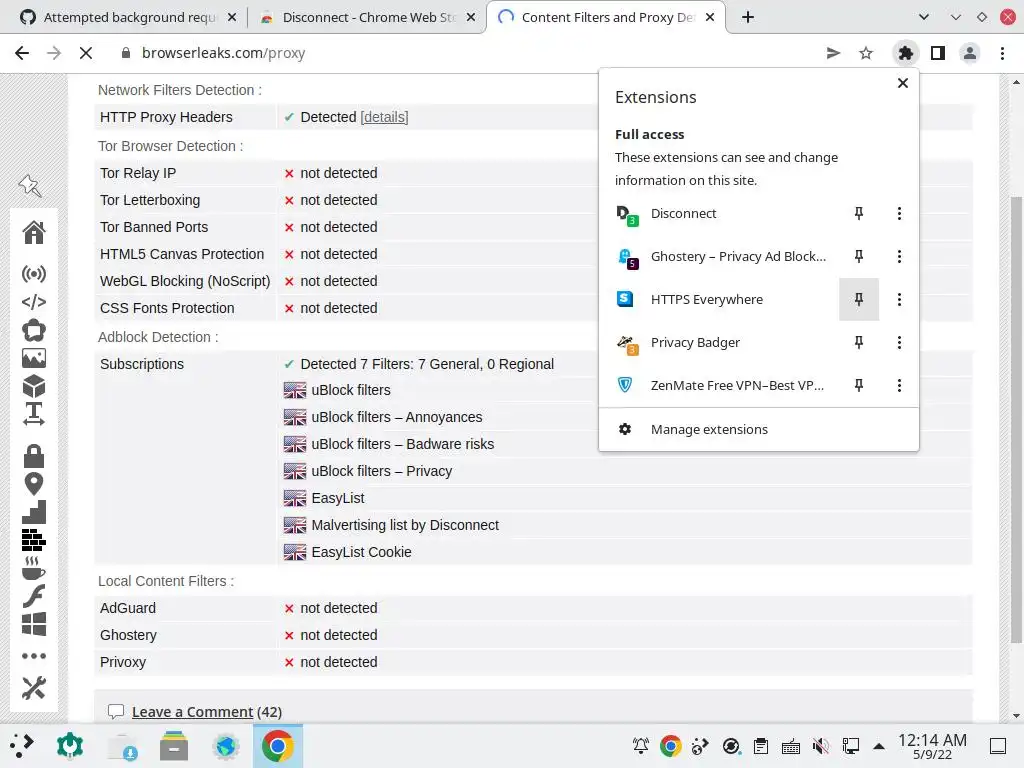Open Chrome's three-dot main menu

click(x=1002, y=53)
